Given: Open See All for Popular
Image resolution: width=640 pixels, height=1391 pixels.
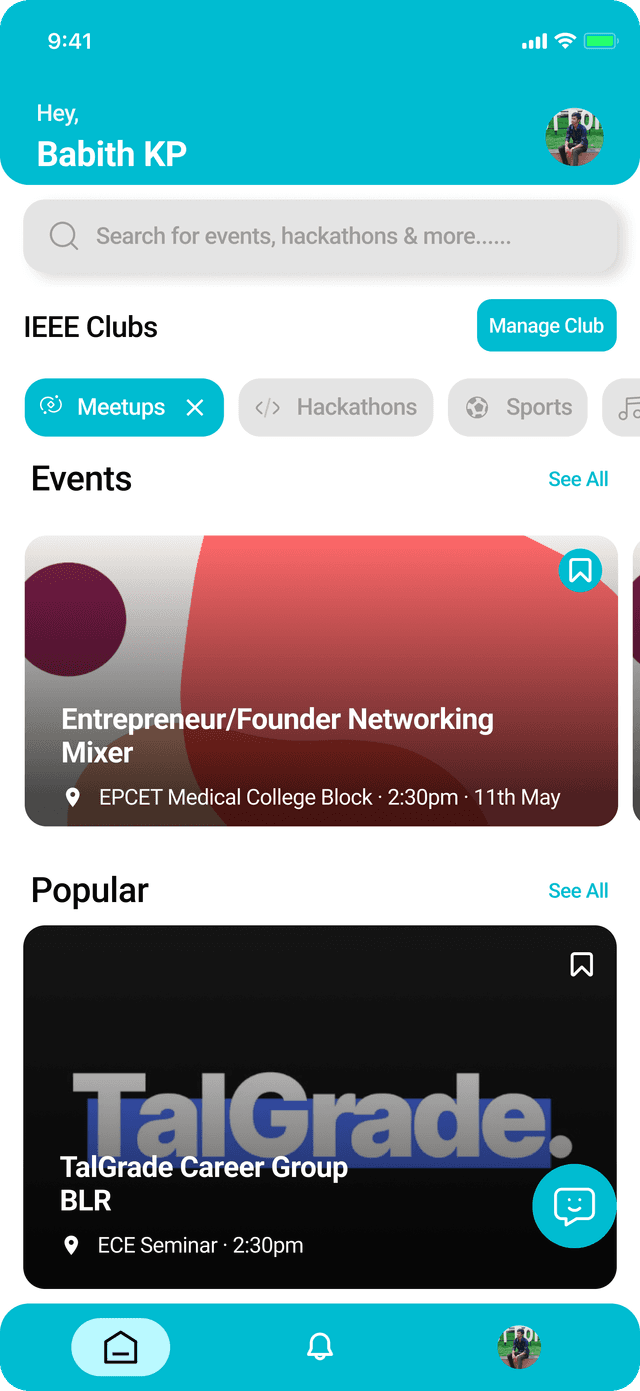Looking at the screenshot, I should click(578, 891).
